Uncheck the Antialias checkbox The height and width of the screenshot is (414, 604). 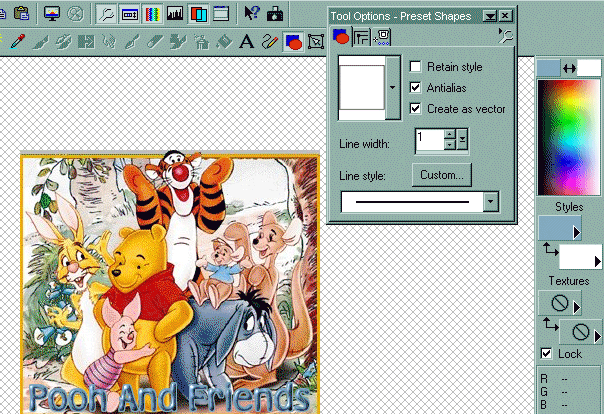(x=415, y=87)
